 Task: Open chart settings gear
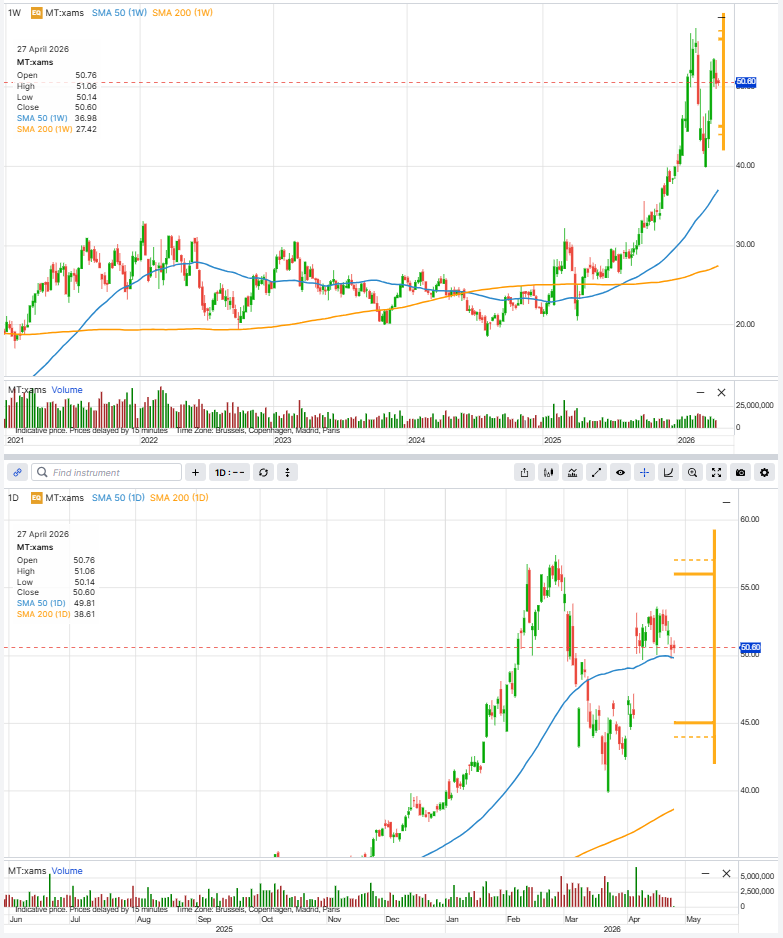click(x=765, y=472)
